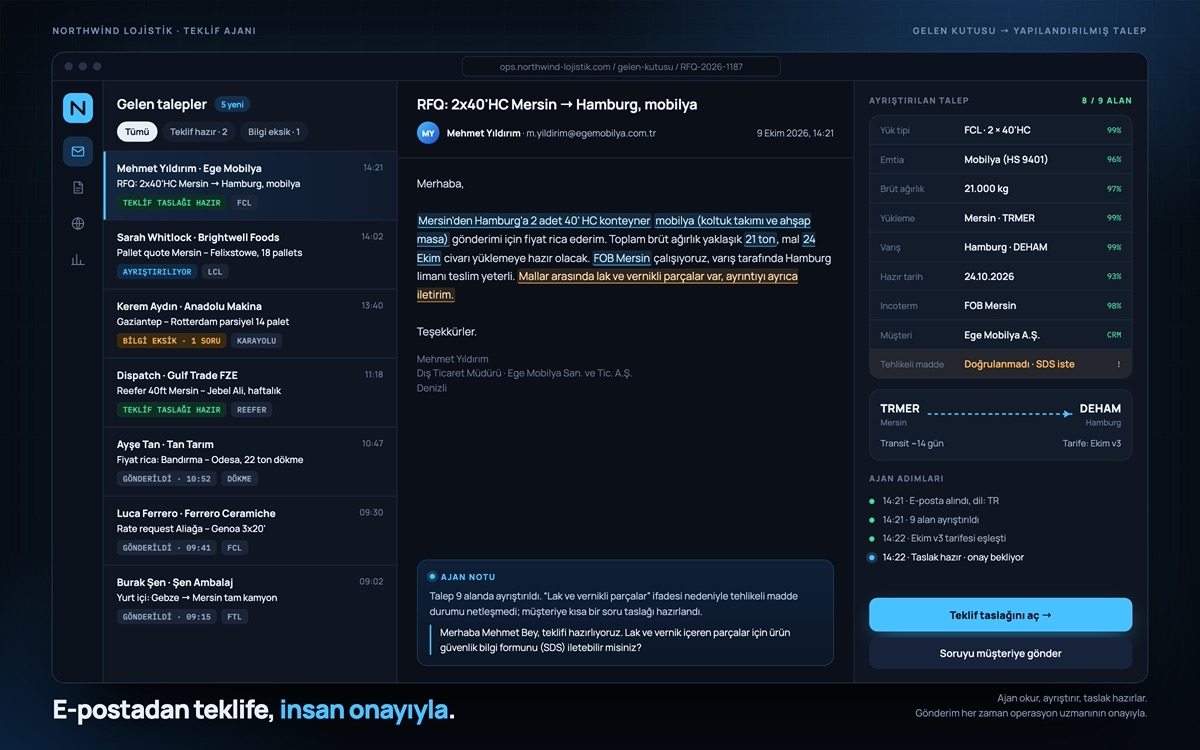Open the documents icon in sidebar
Screen dimensions: 1200x750
pyautogui.click(x=77, y=188)
